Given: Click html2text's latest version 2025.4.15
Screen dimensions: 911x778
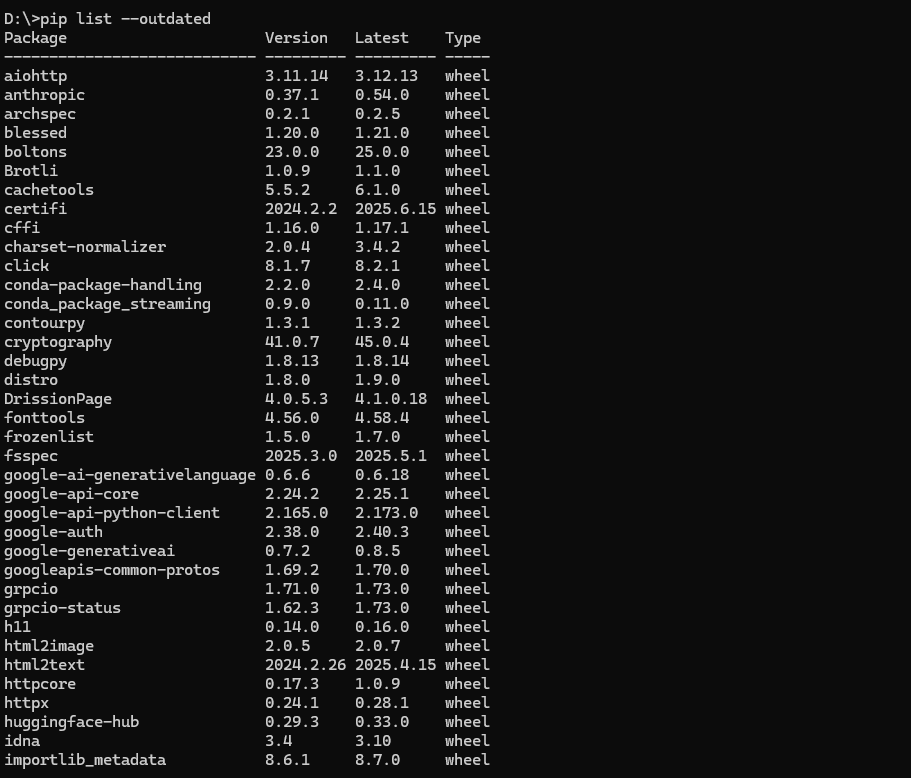Looking at the screenshot, I should coord(396,665).
